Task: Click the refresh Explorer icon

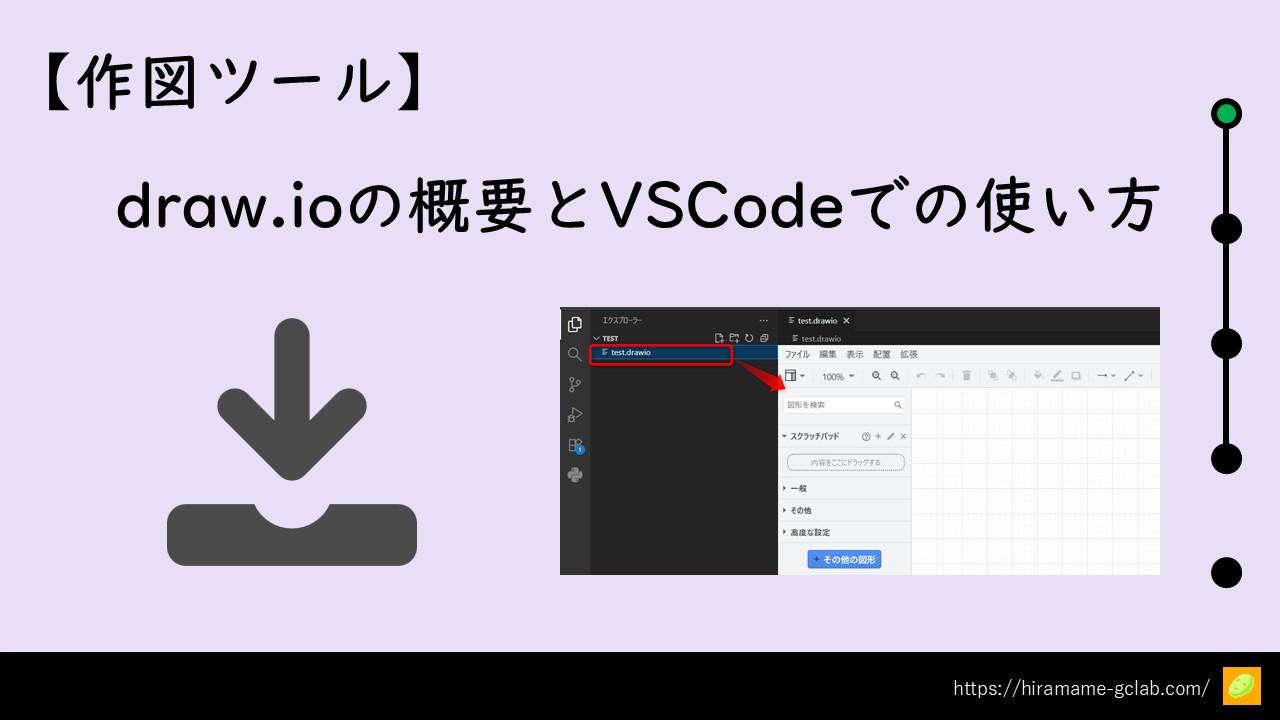Action: 749,338
